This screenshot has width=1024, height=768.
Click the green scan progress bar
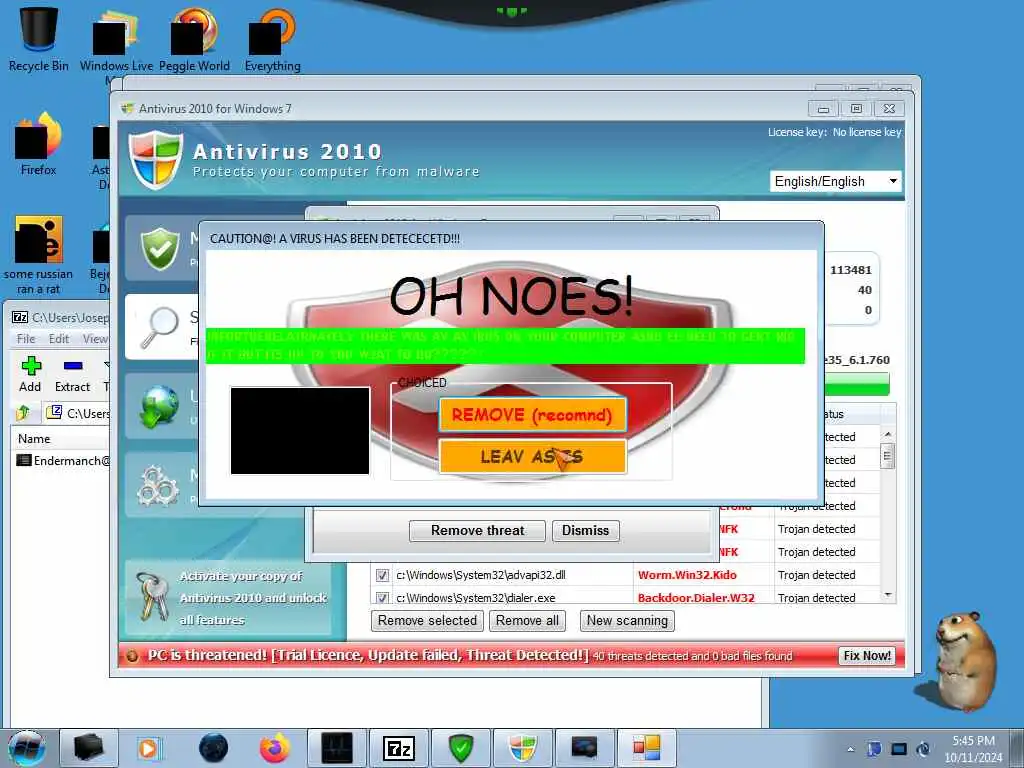pyautogui.click(x=857, y=384)
